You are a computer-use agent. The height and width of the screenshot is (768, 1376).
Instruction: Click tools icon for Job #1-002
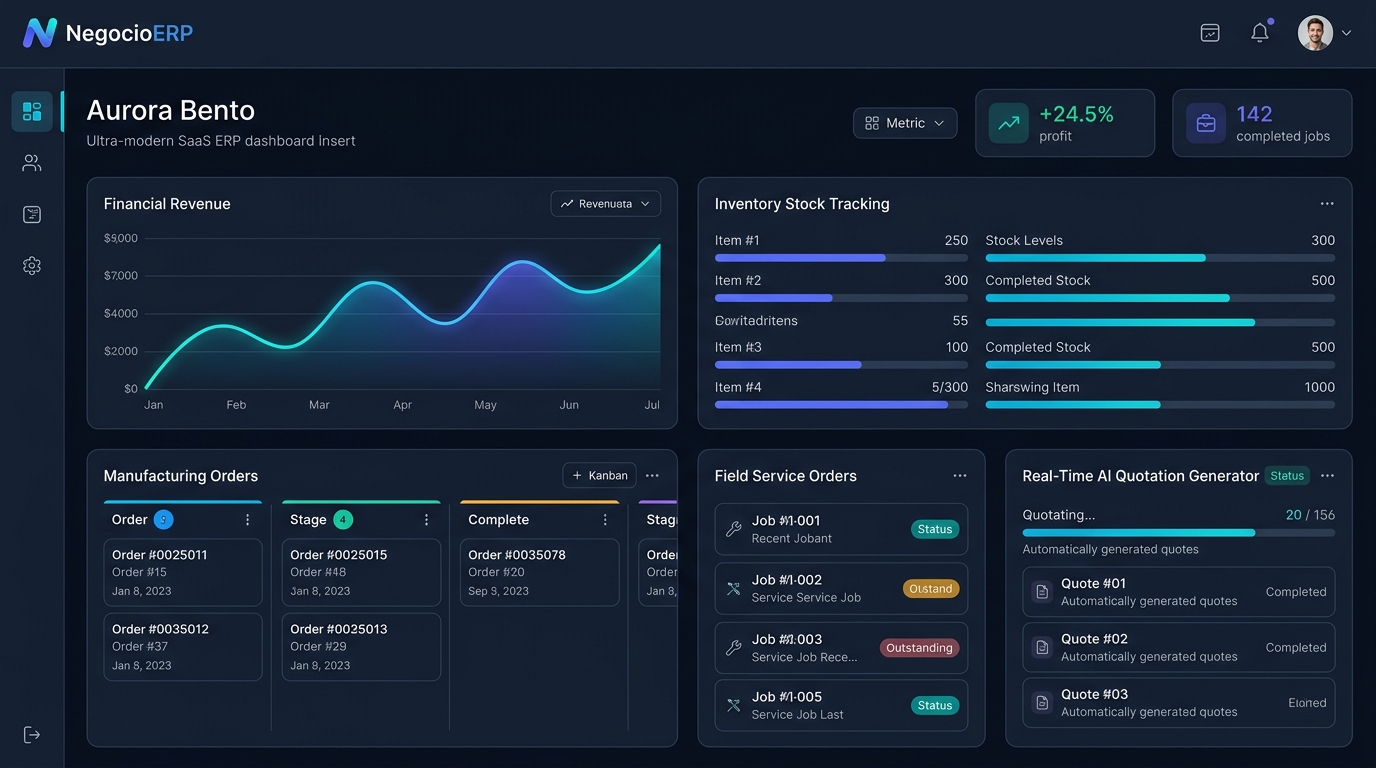pyautogui.click(x=733, y=588)
